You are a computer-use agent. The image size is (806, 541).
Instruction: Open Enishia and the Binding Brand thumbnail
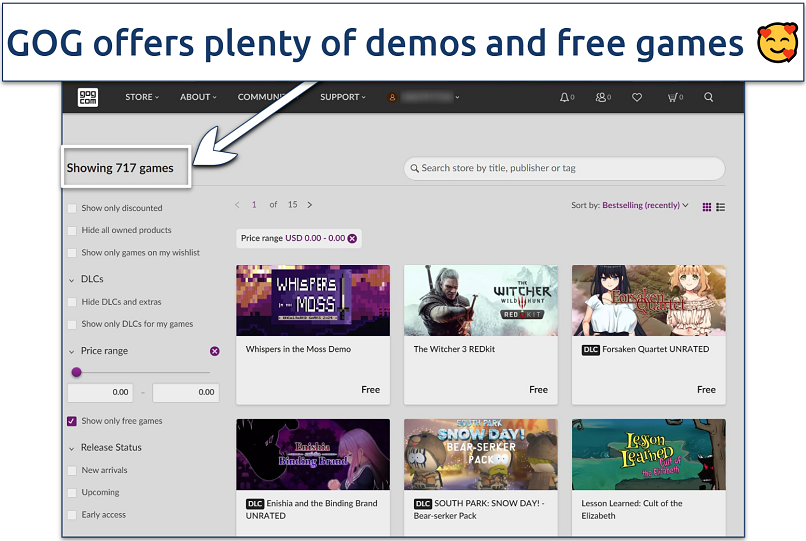(x=313, y=454)
